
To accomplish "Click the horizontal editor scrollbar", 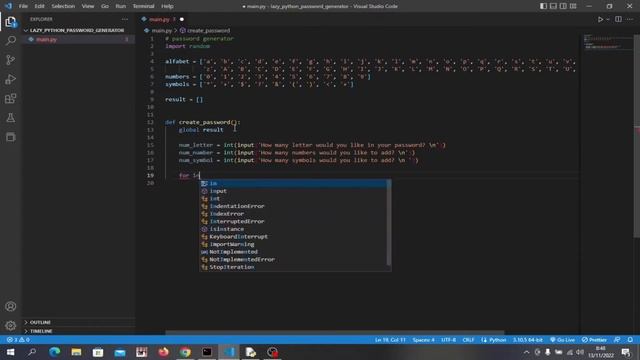I will tap(335, 333).
